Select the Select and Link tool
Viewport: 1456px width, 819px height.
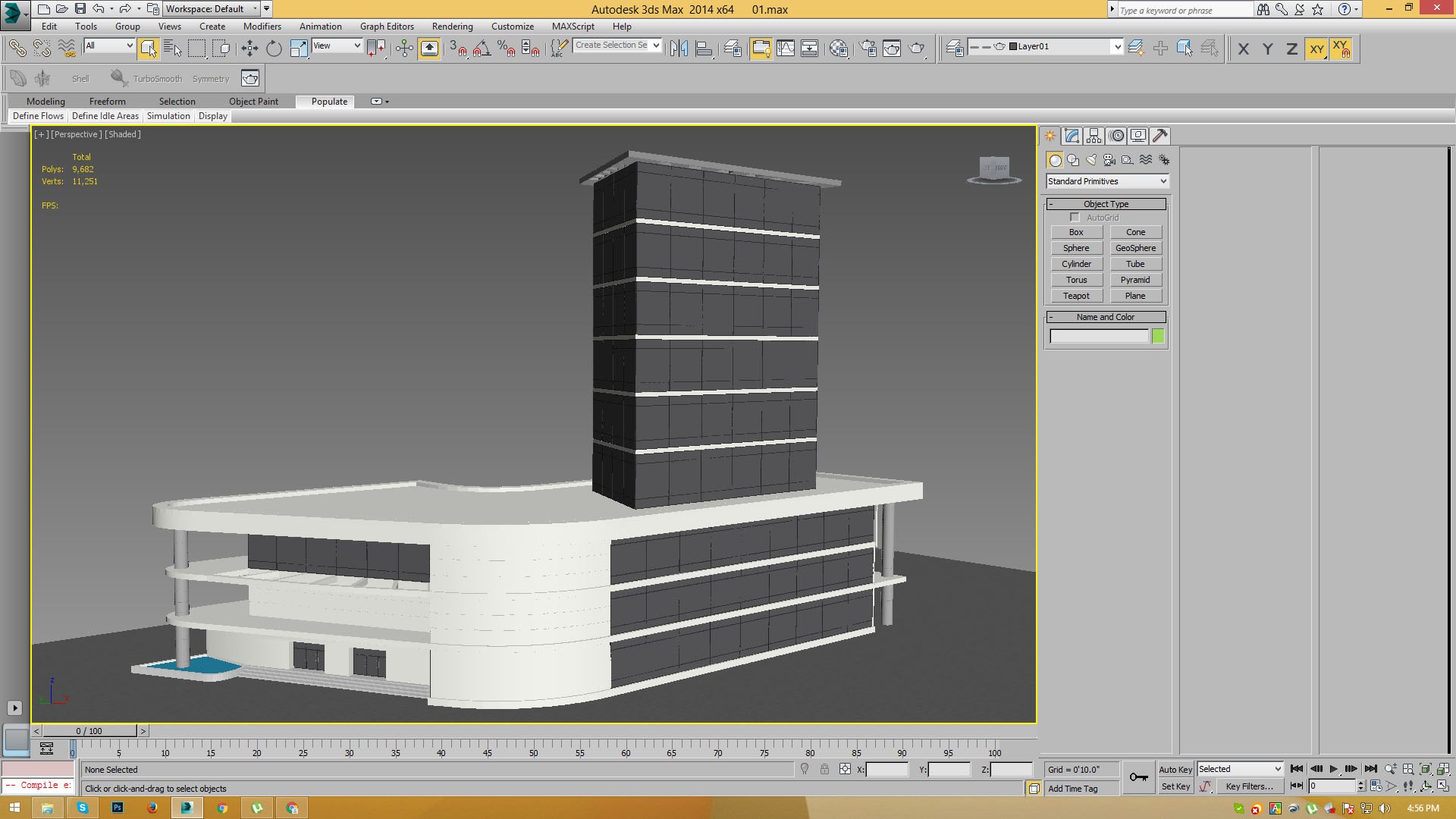pos(17,49)
